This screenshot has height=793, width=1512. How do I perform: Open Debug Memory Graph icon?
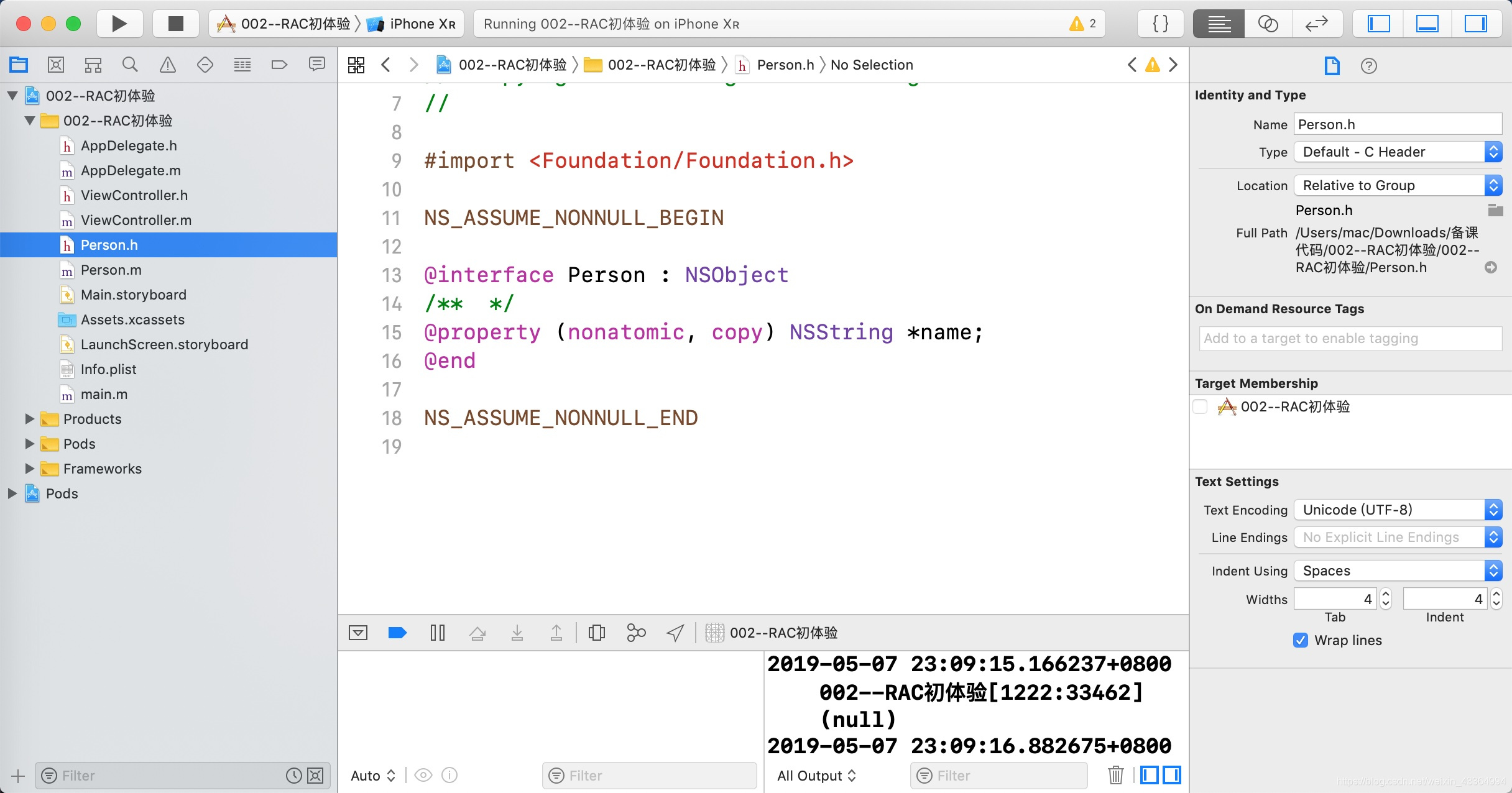(x=636, y=633)
